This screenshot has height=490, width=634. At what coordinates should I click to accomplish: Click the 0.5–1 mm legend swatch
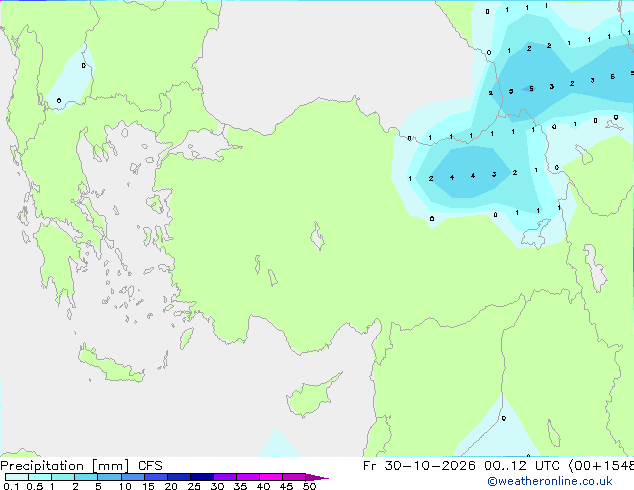click(40, 477)
